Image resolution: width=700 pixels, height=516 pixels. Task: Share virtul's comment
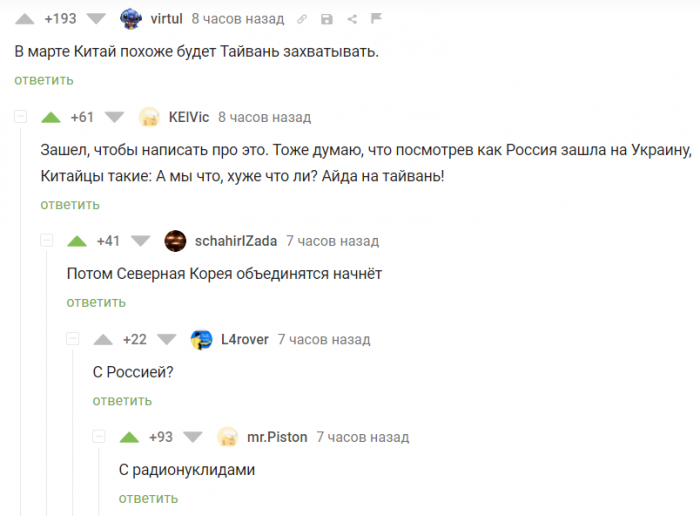[x=351, y=19]
